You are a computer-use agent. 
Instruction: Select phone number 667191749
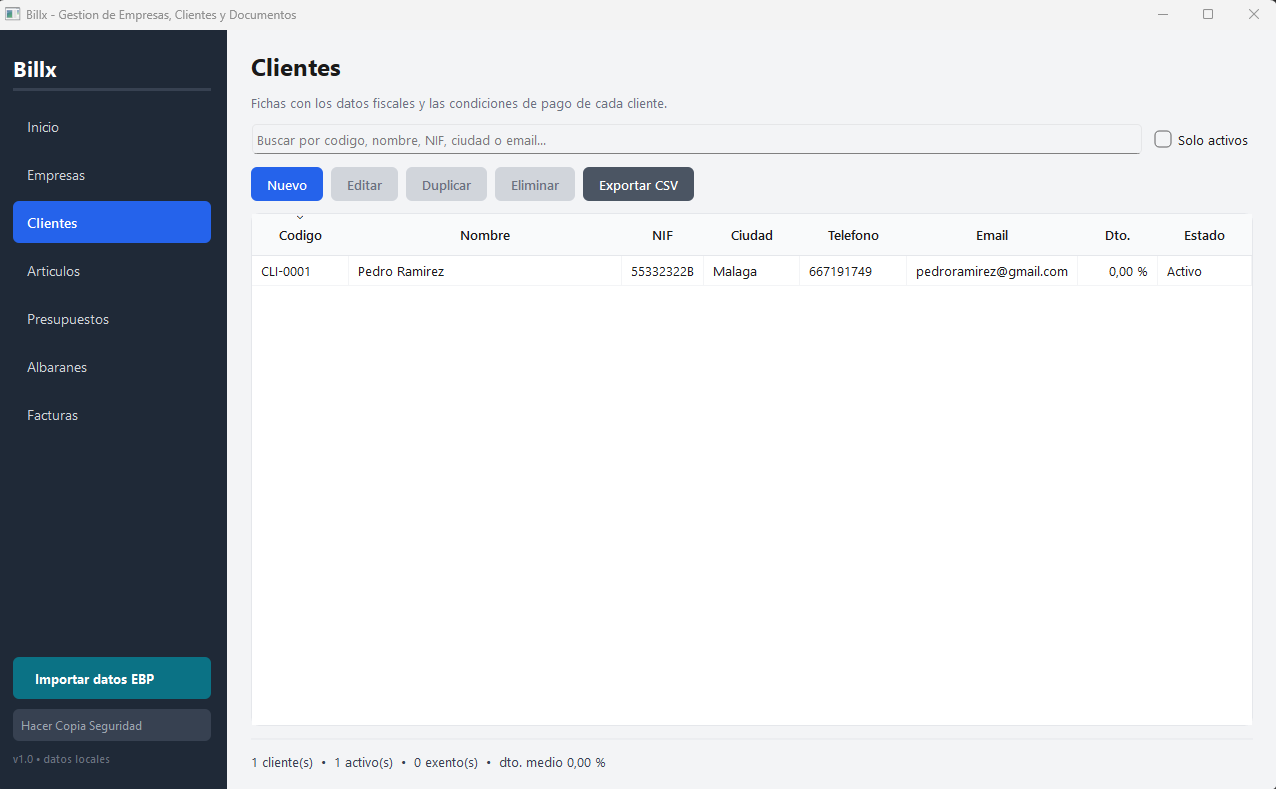(853, 271)
